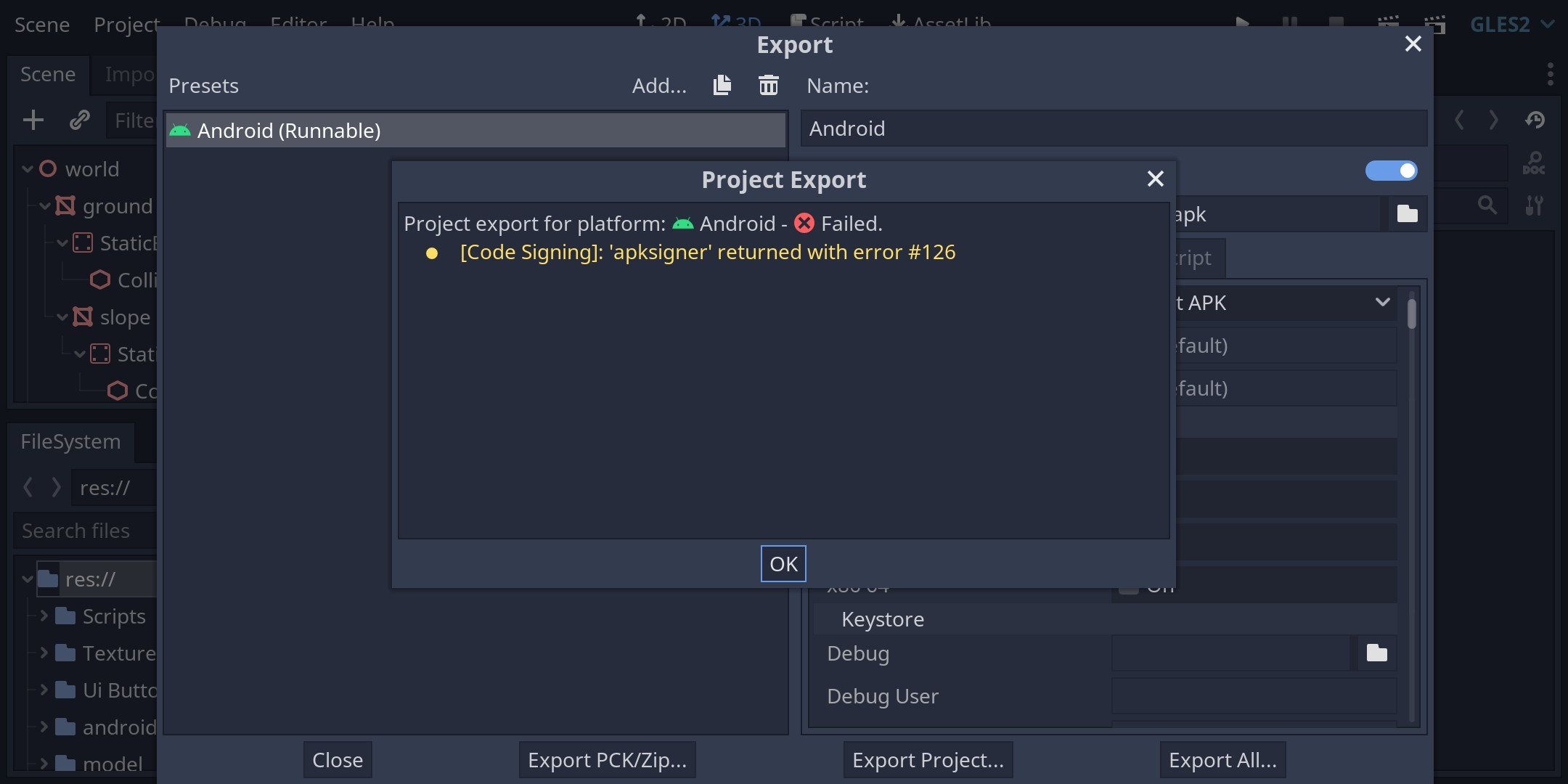Click Export All... button
This screenshot has width=1568, height=784.
click(1222, 760)
